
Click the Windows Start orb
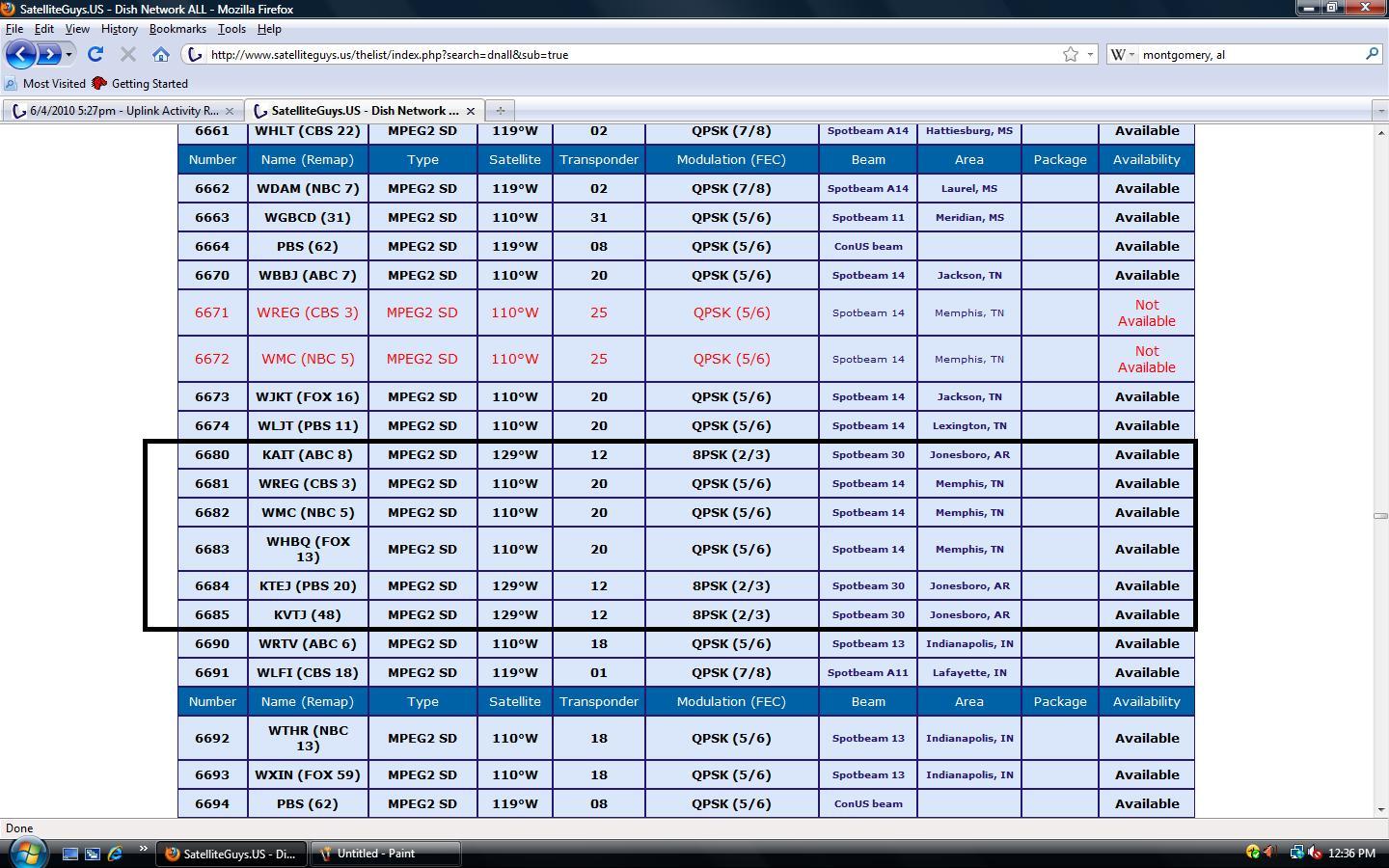pyautogui.click(x=27, y=853)
